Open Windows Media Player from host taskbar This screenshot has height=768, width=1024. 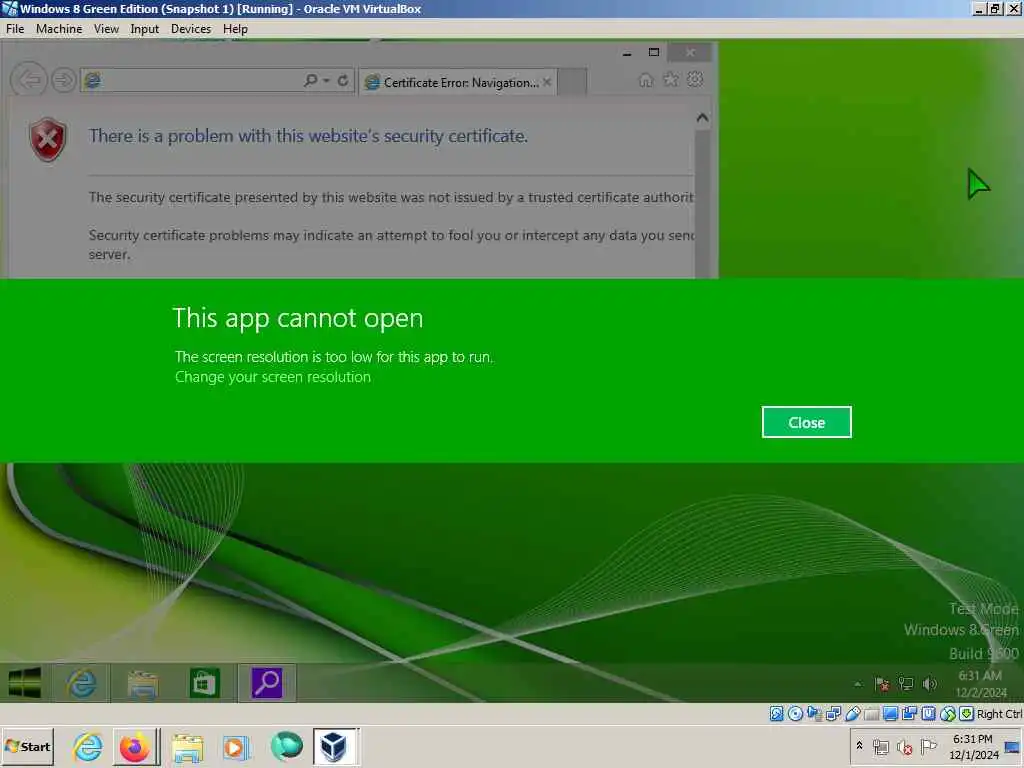click(x=236, y=748)
